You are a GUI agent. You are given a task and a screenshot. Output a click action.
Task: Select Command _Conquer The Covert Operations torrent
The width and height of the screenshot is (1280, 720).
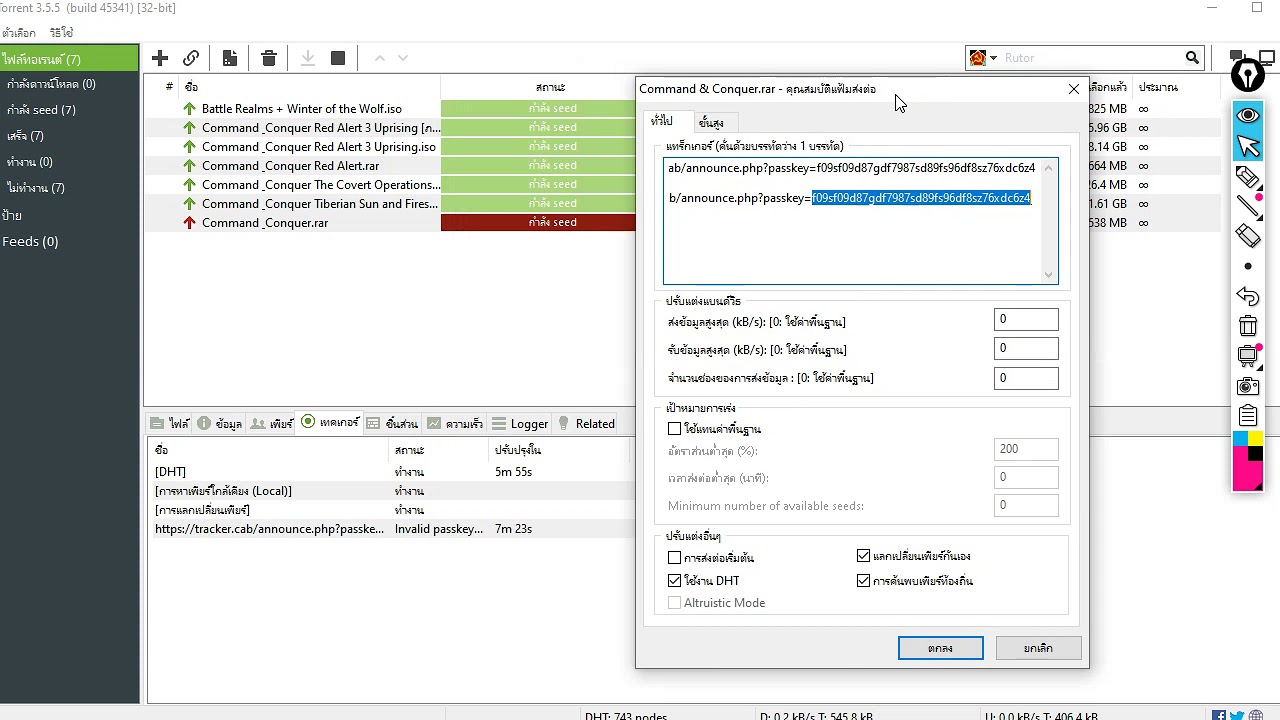321,185
